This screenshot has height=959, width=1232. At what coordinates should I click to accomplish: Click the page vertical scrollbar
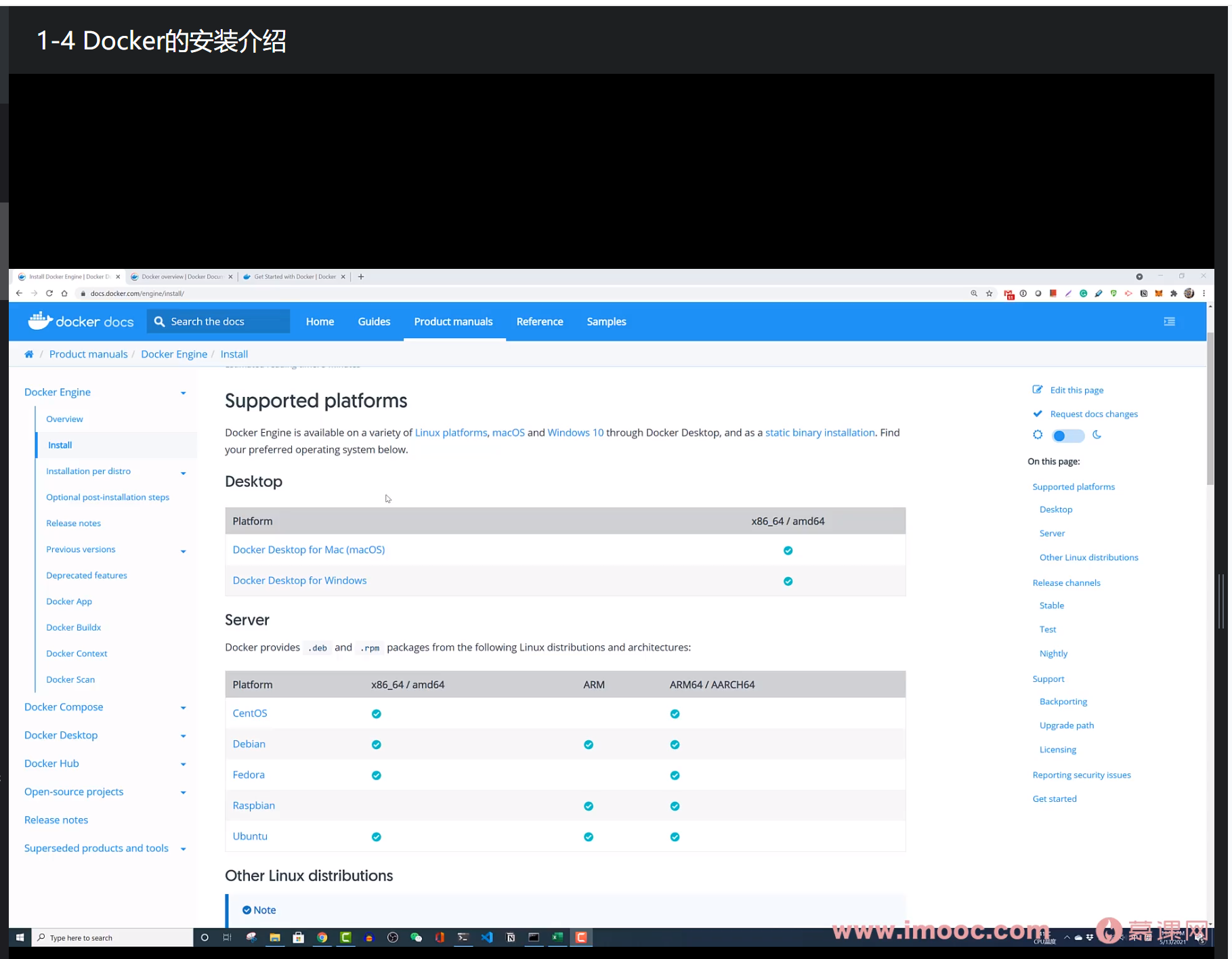(1210, 410)
